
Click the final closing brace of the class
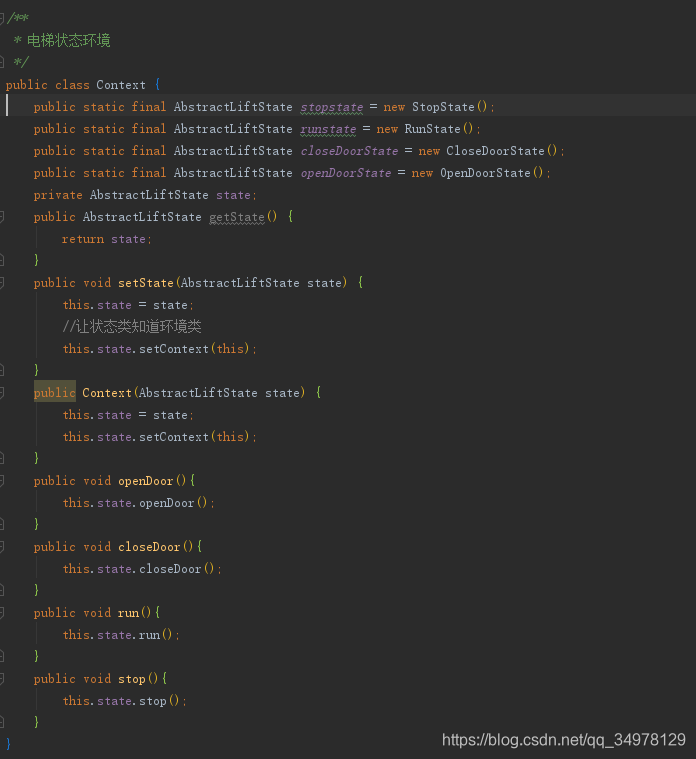8,744
